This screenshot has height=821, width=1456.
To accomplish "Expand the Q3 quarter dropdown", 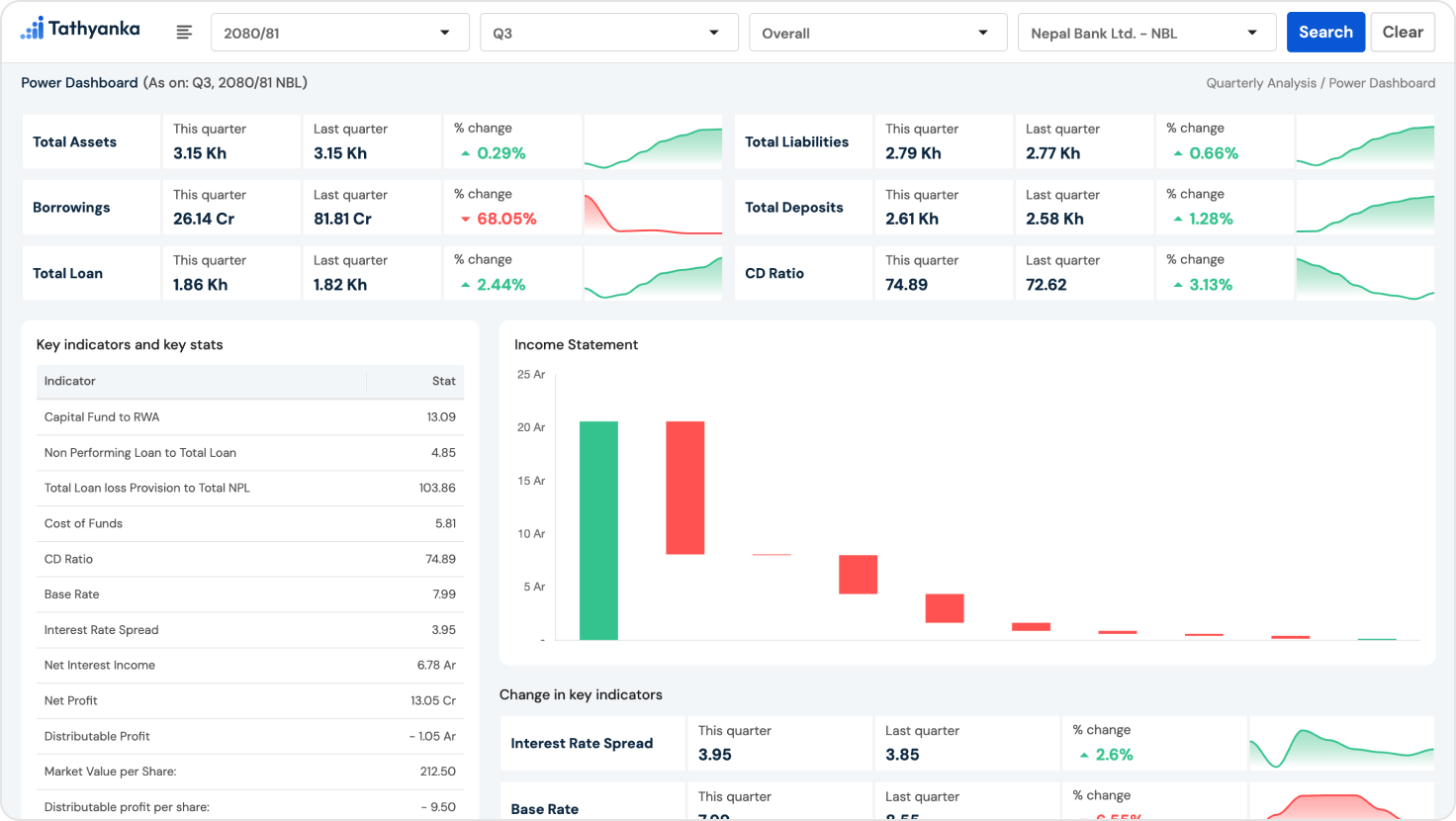I will (608, 33).
